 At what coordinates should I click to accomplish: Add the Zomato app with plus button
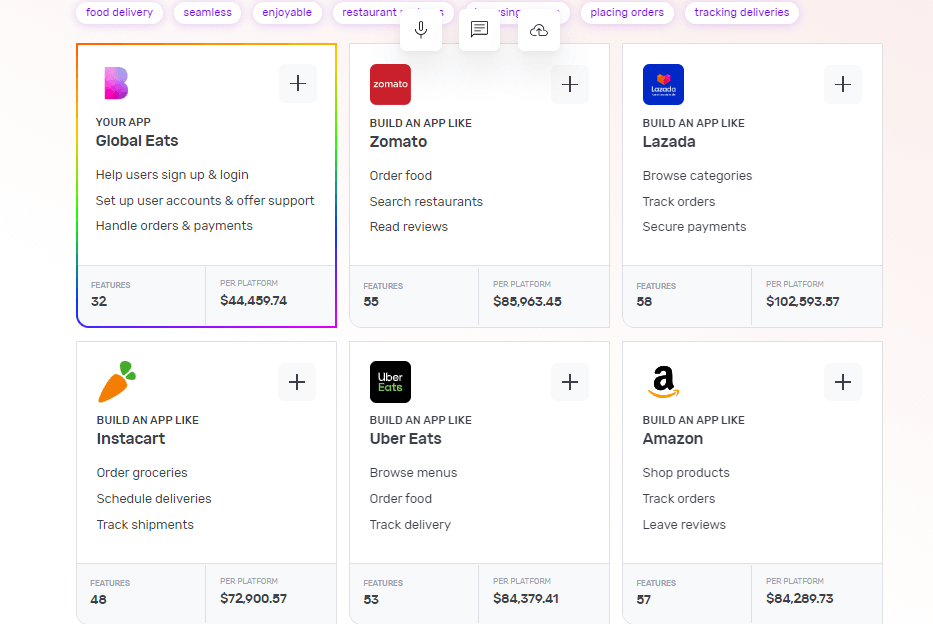[x=570, y=84]
